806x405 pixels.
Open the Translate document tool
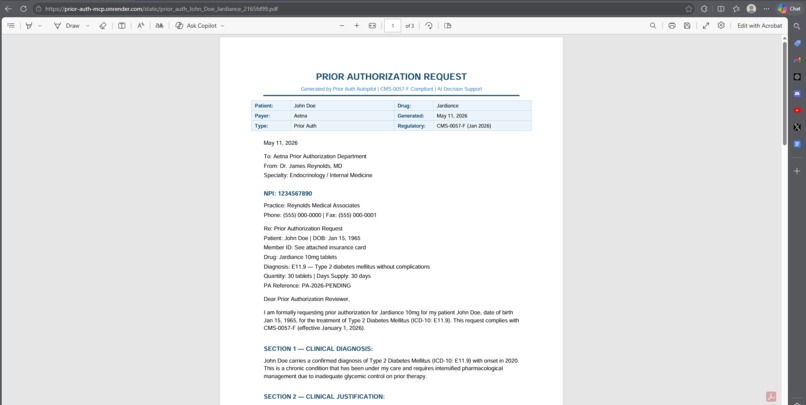[160, 26]
